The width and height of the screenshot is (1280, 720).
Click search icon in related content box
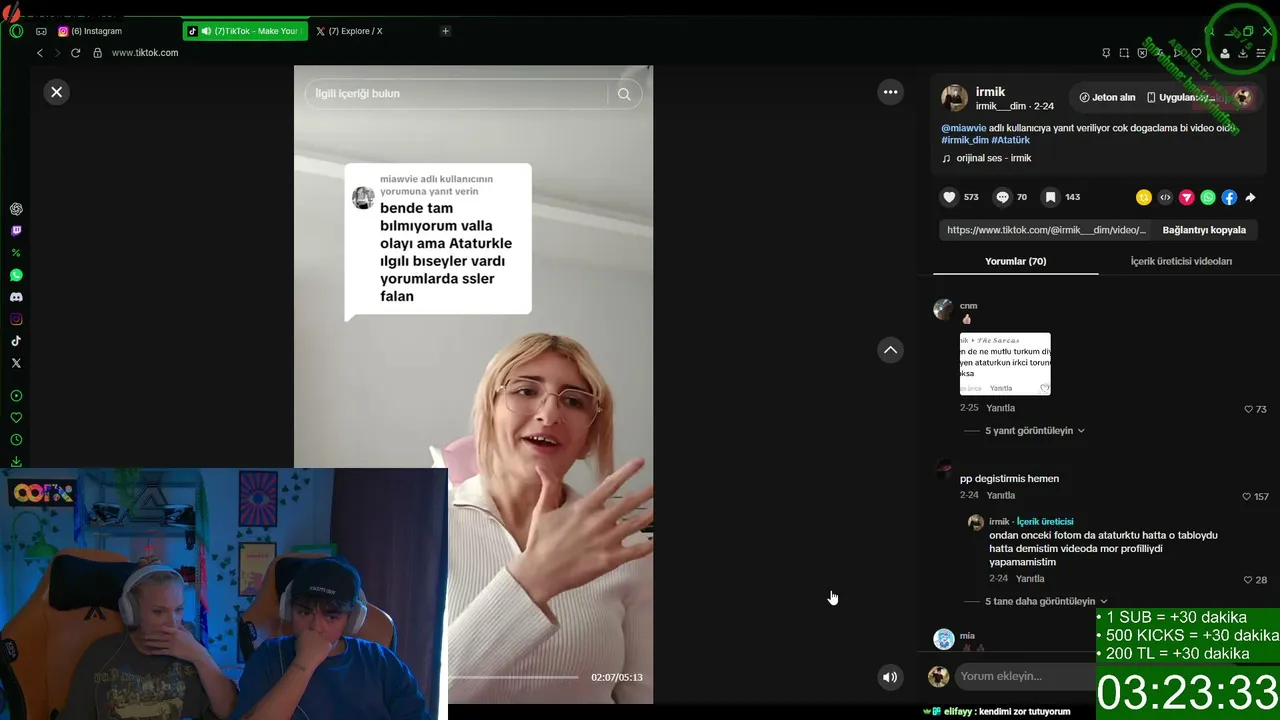pos(624,94)
